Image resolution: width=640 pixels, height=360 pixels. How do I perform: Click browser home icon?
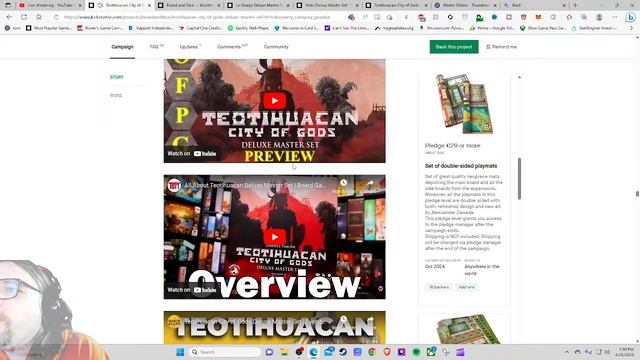(x=39, y=17)
